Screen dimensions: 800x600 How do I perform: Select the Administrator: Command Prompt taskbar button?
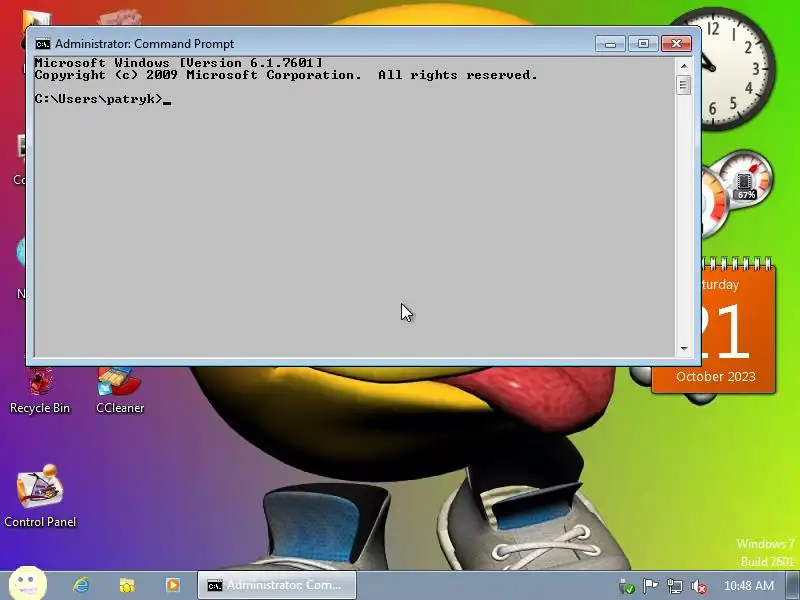point(277,585)
